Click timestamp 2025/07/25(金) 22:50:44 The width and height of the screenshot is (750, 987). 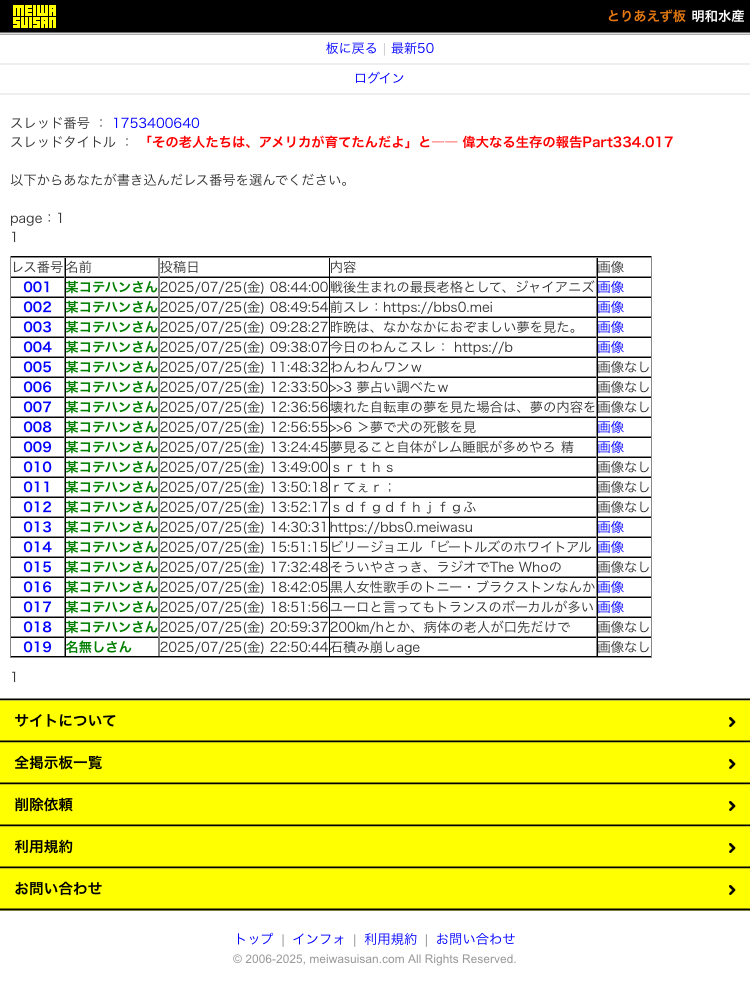(244, 647)
